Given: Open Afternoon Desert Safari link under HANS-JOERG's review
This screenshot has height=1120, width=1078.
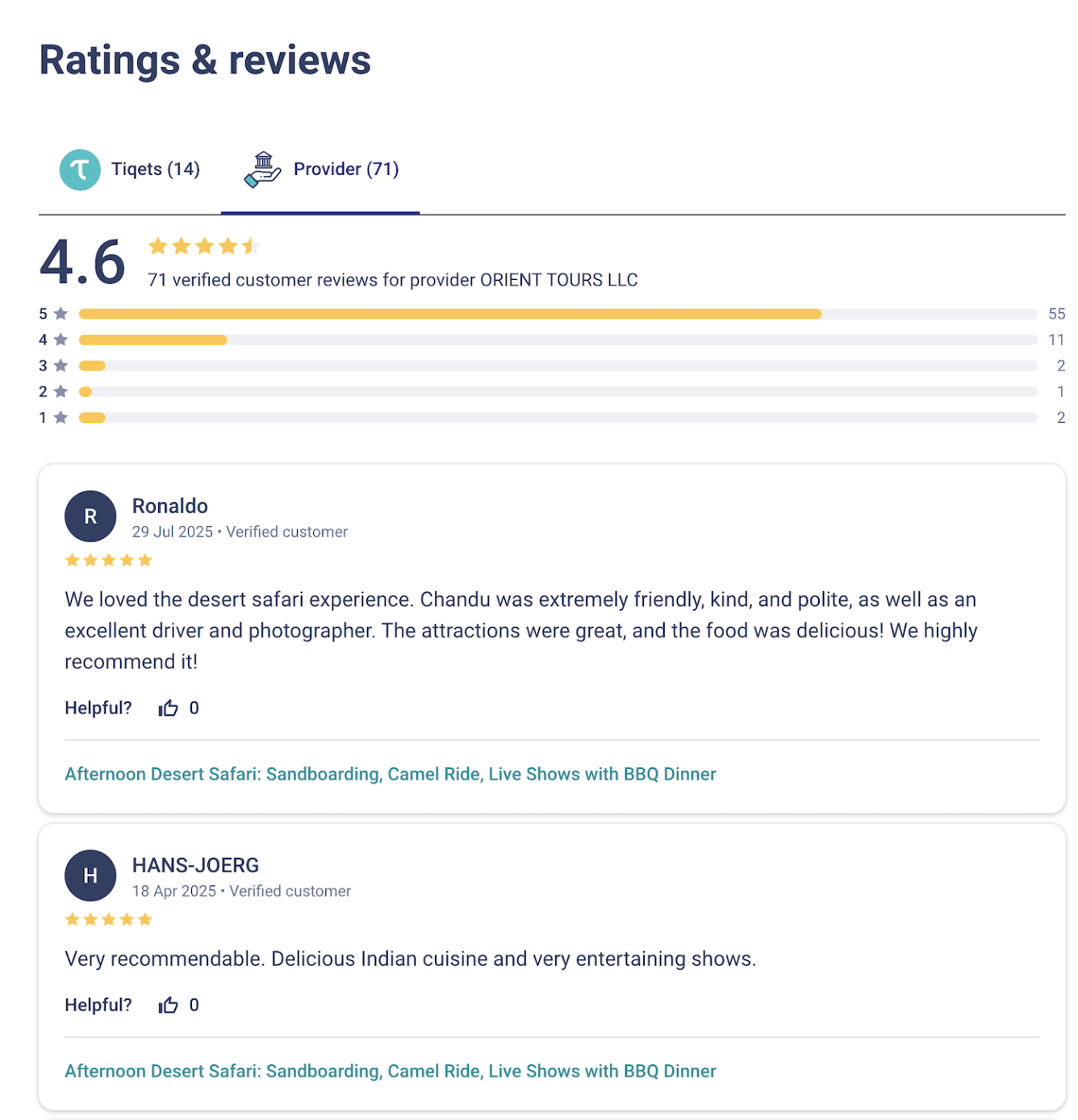Looking at the screenshot, I should click(x=391, y=1071).
